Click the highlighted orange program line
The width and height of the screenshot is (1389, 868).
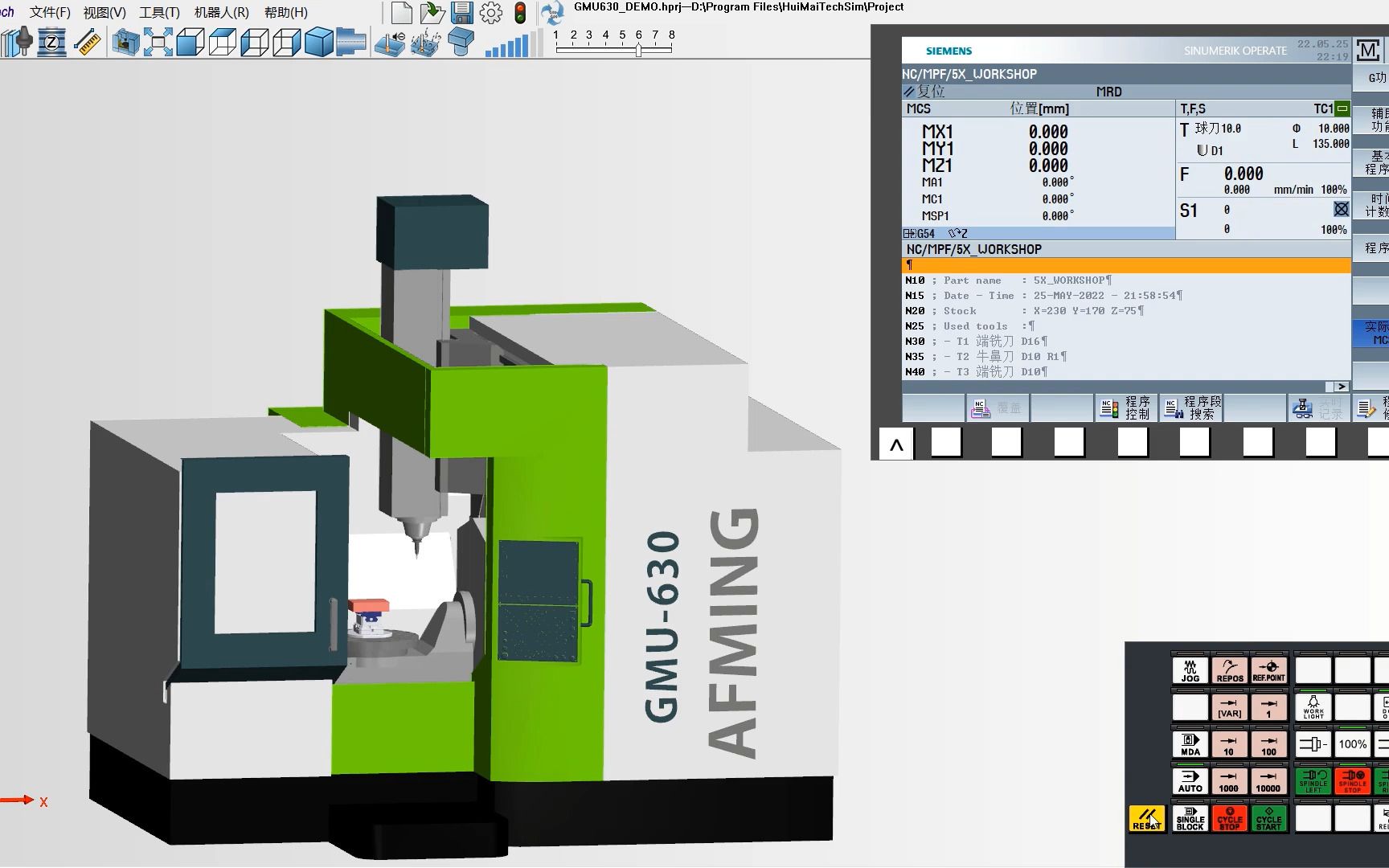pos(1125,265)
